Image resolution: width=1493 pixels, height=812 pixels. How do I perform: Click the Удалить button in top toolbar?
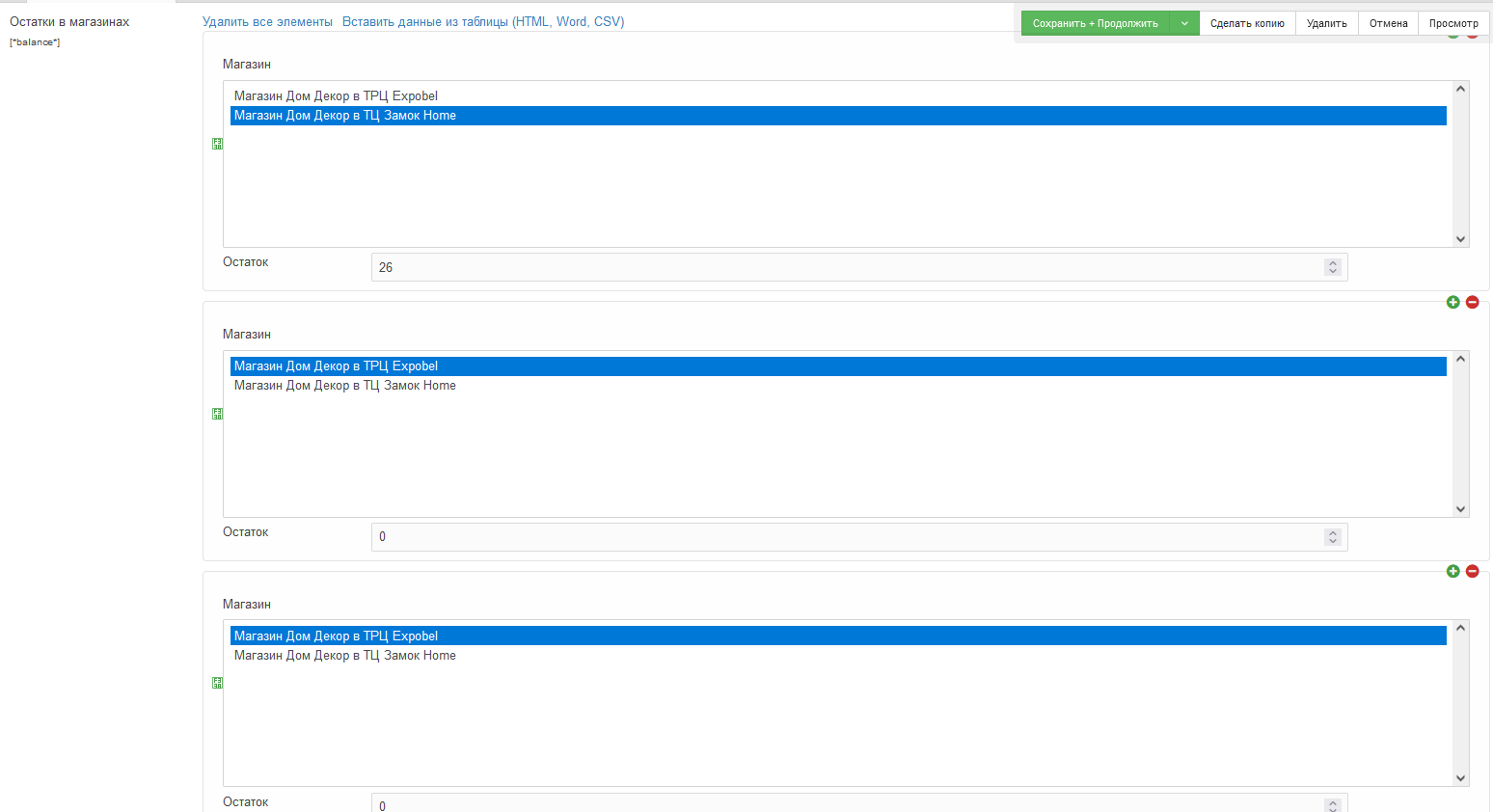1326,23
